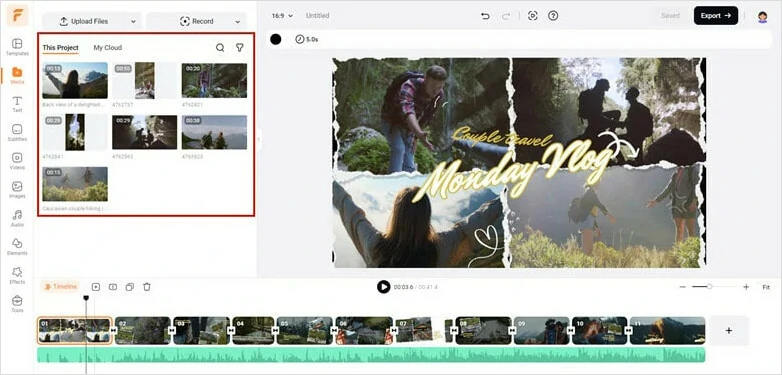Split the scene with the timeline split icon
Viewport: 782px width, 375px height.
[113, 287]
